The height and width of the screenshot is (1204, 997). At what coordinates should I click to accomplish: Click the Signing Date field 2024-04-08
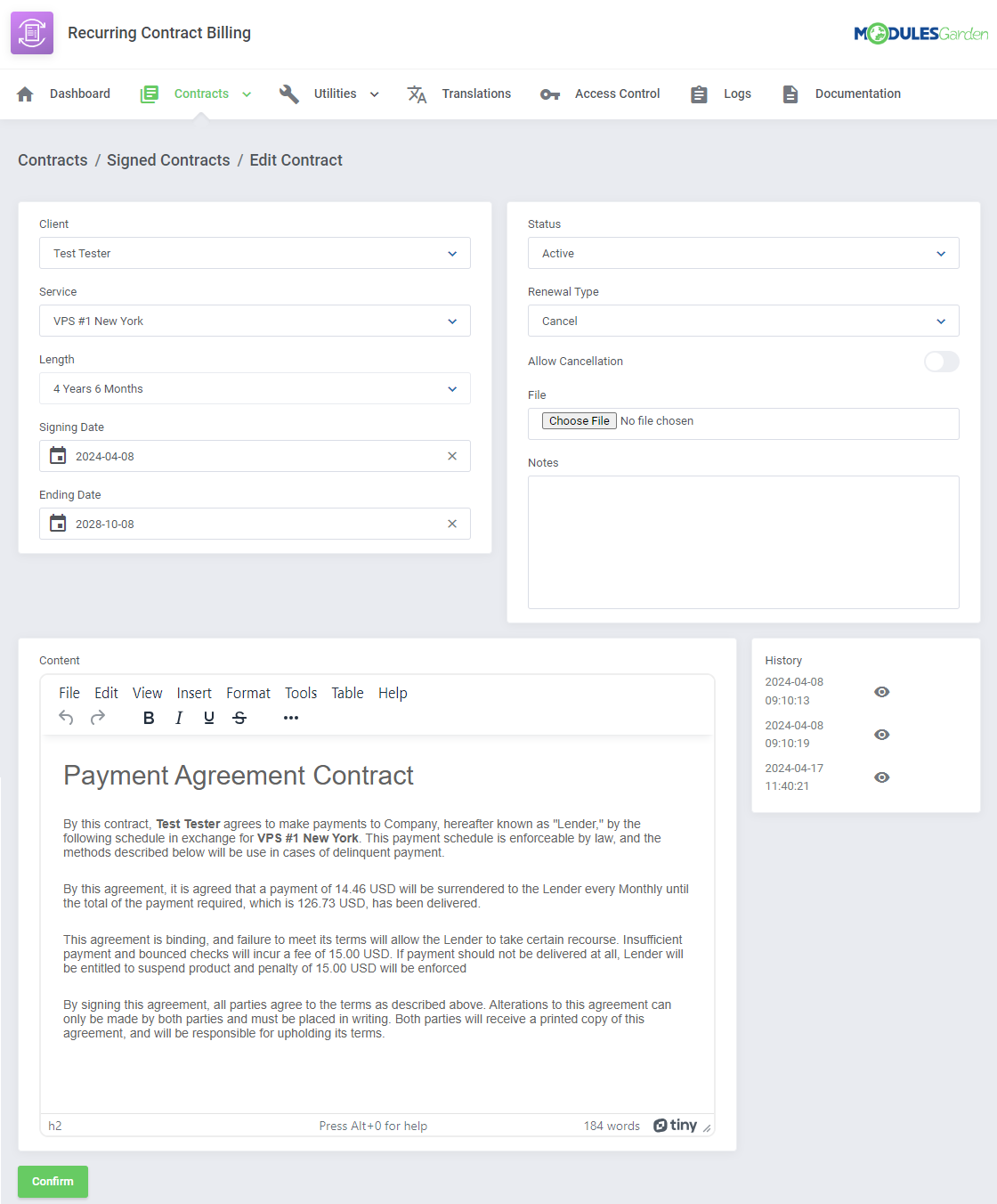tap(255, 456)
